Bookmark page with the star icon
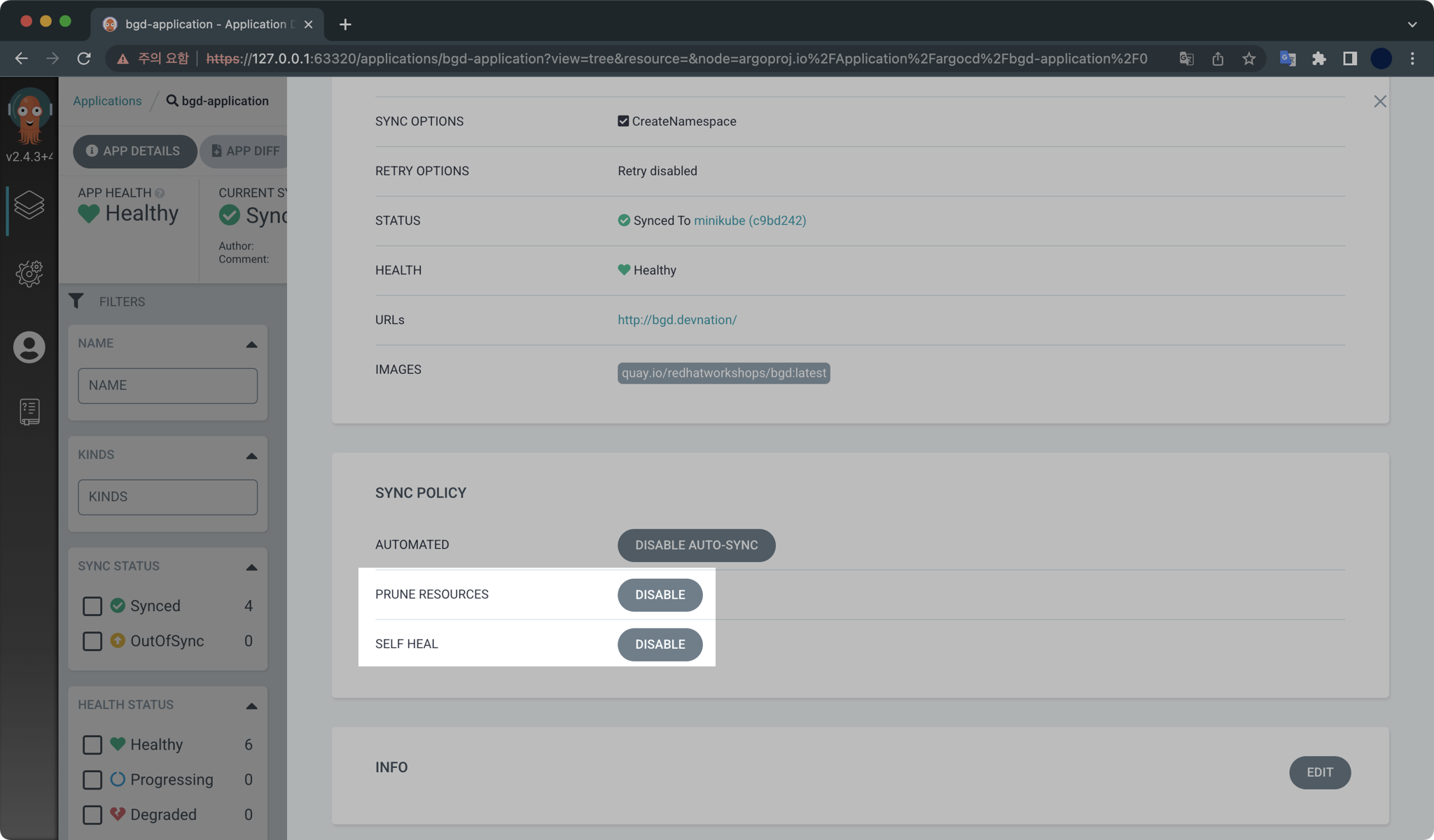1434x840 pixels. coord(1248,59)
